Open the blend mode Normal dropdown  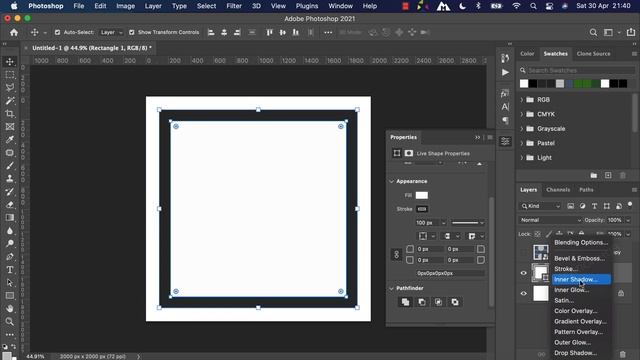(550, 220)
